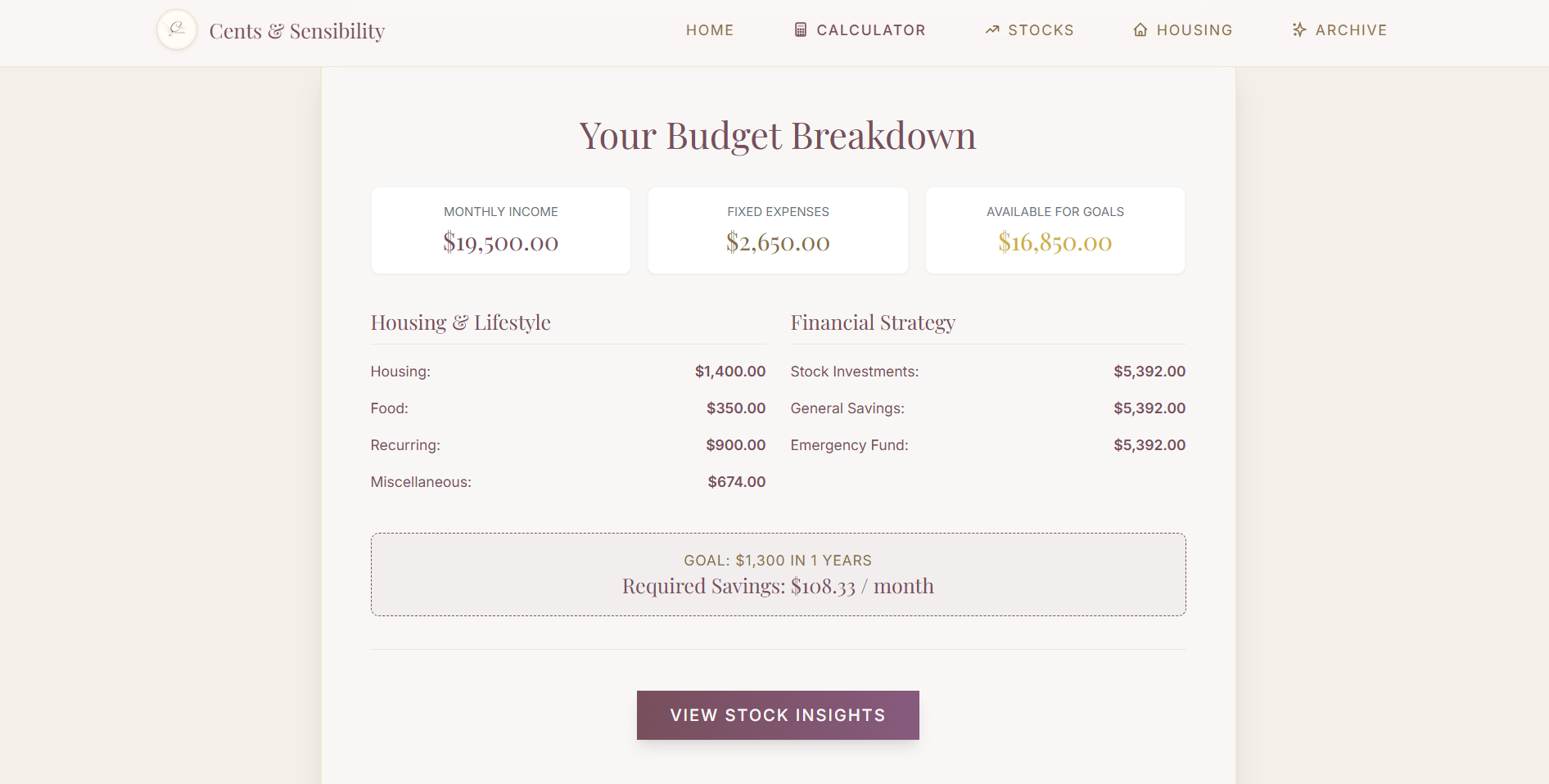Click the Stock Investments amount row
Image resolution: width=1549 pixels, height=784 pixels.
(987, 372)
